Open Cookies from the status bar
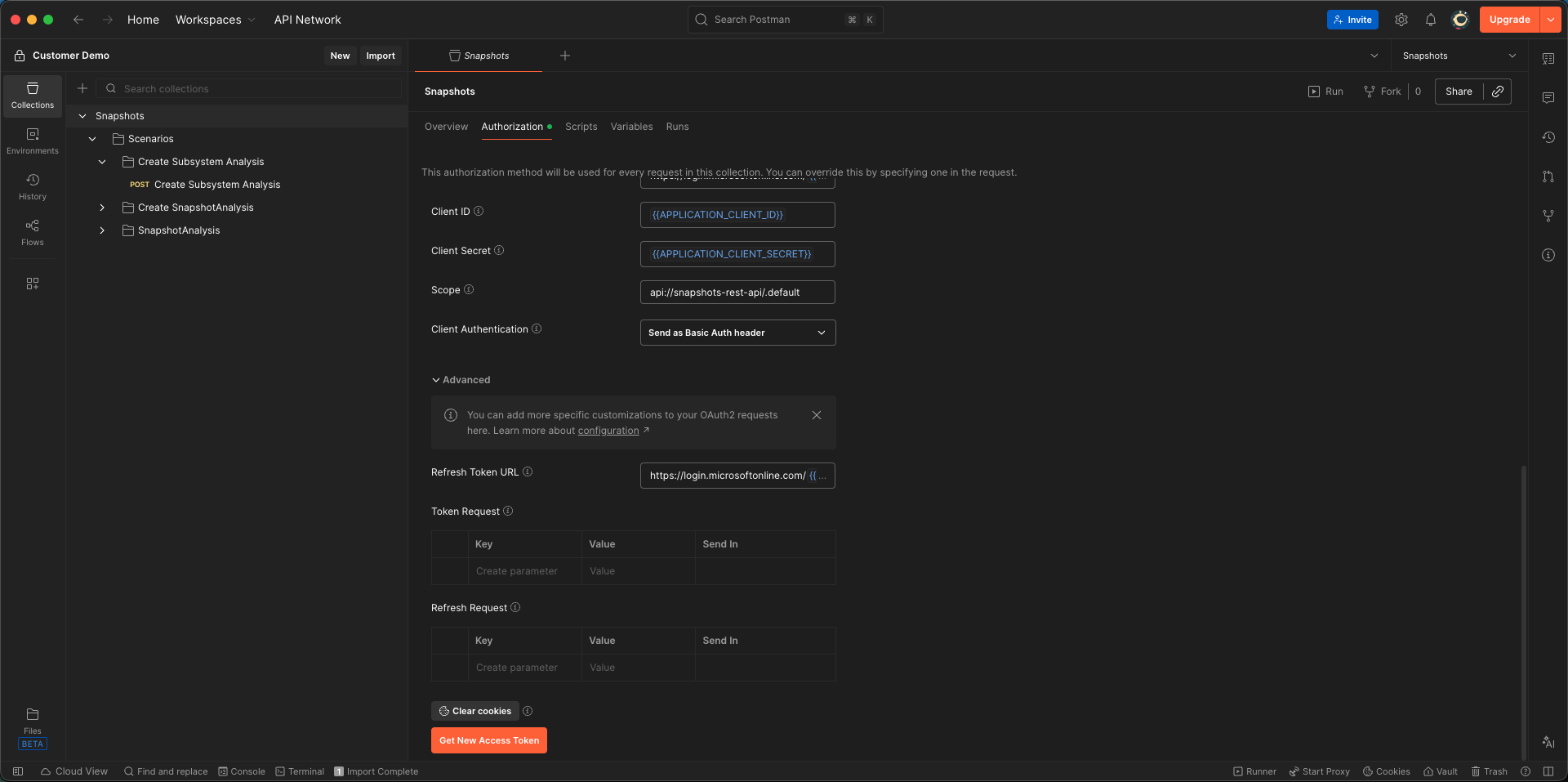This screenshot has width=1568, height=782. click(x=1386, y=771)
